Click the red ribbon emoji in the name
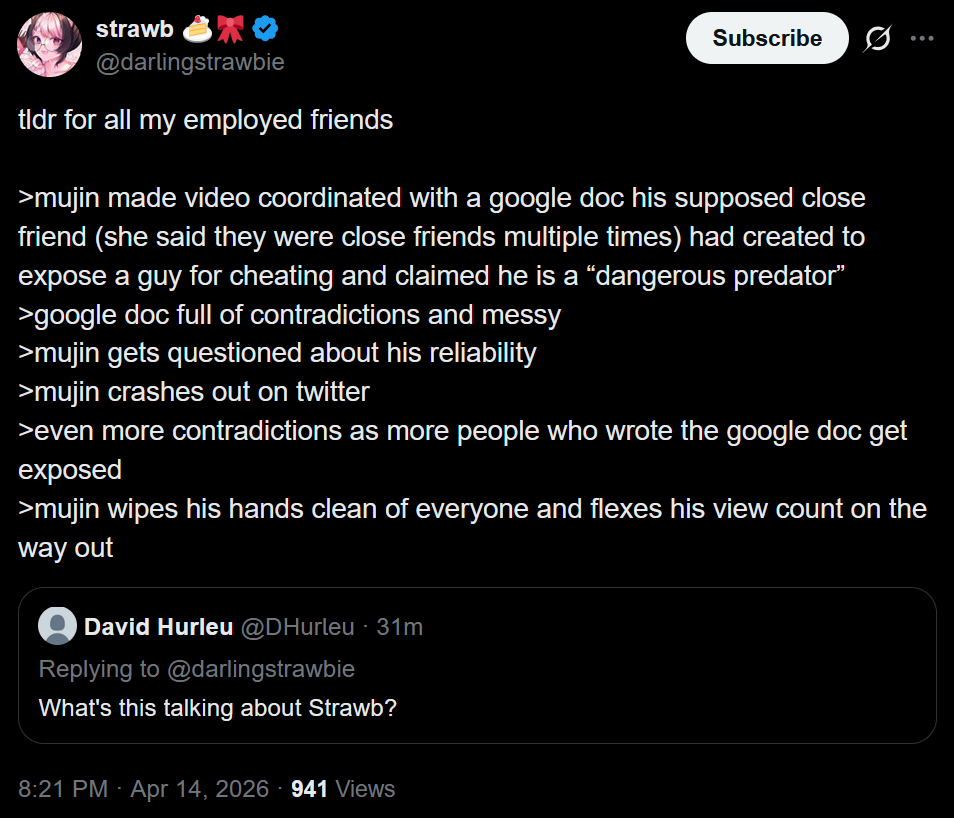Image resolution: width=954 pixels, height=818 pixels. (x=231, y=30)
